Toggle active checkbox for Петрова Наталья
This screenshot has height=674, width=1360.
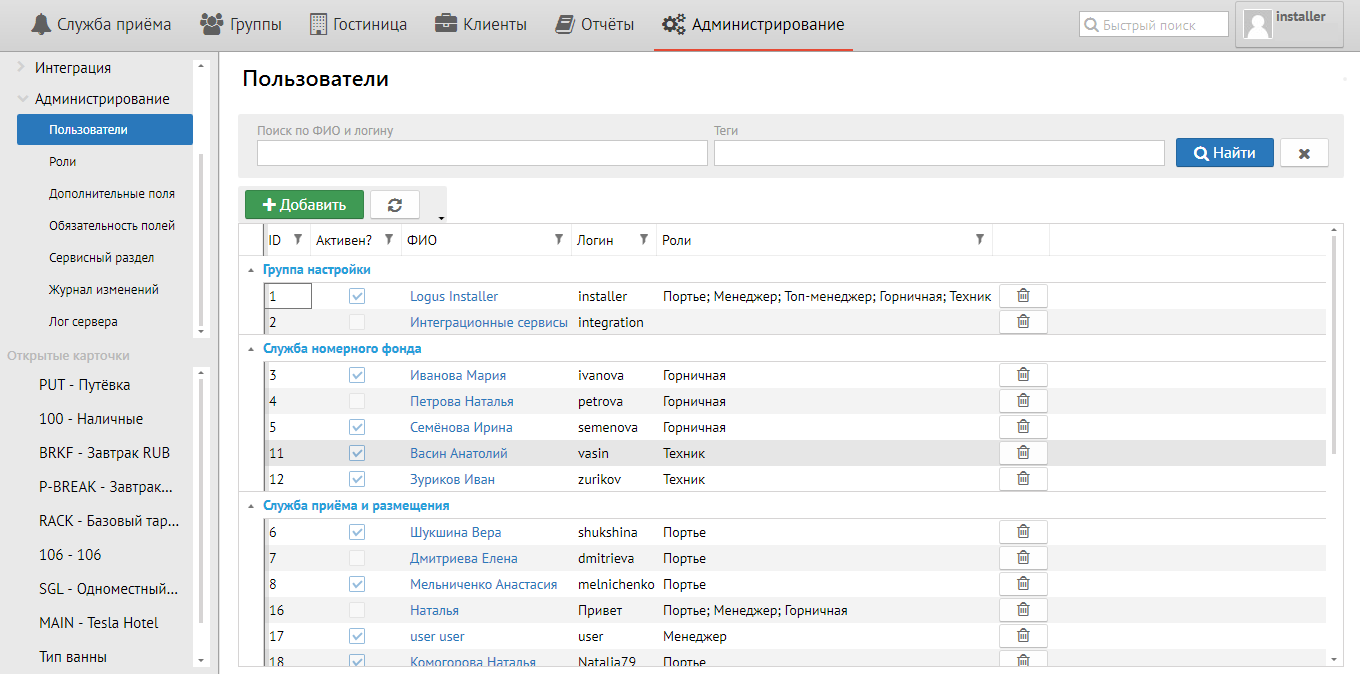[357, 401]
